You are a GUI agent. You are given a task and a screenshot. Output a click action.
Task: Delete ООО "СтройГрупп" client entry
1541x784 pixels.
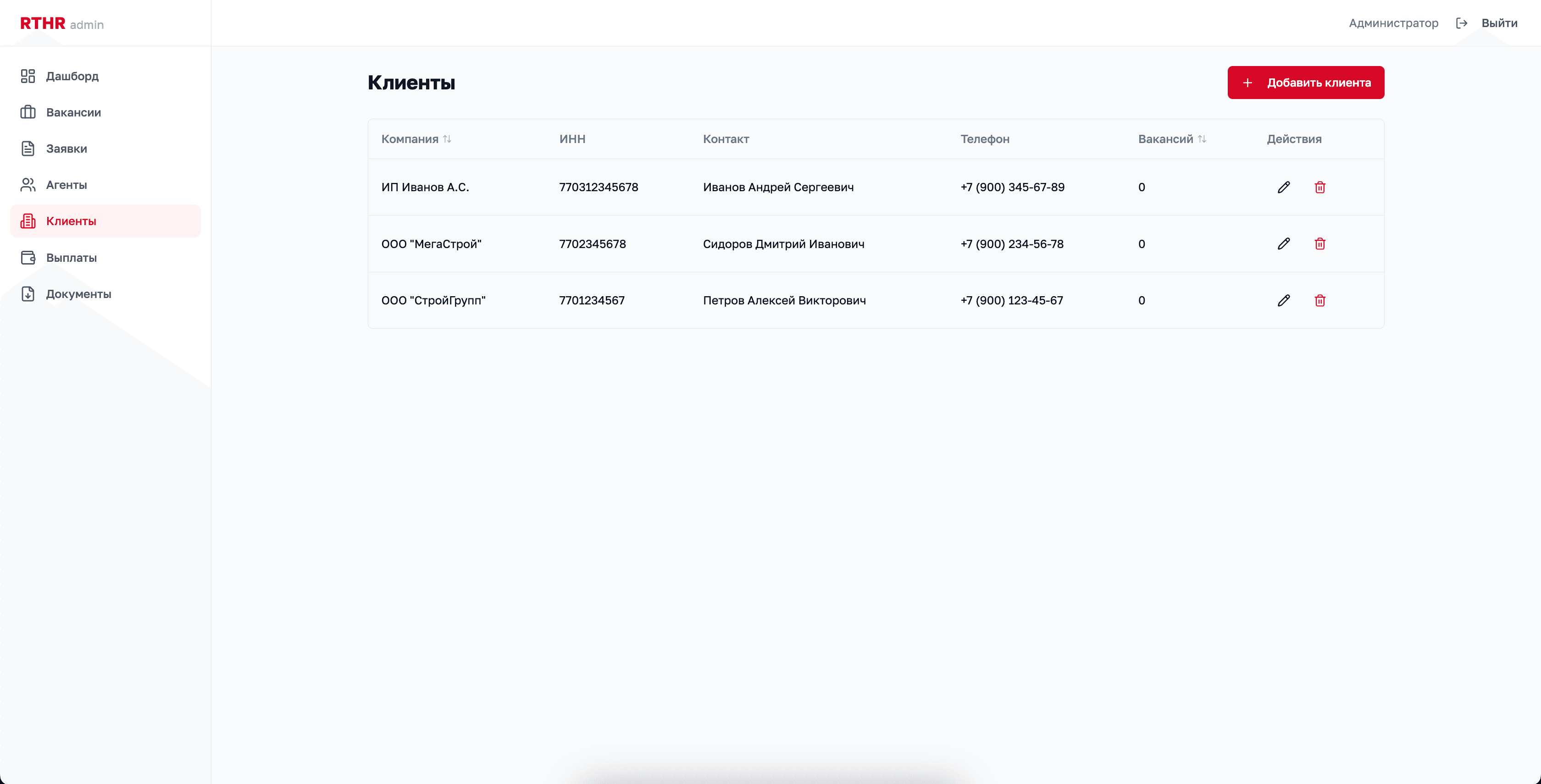(x=1319, y=300)
